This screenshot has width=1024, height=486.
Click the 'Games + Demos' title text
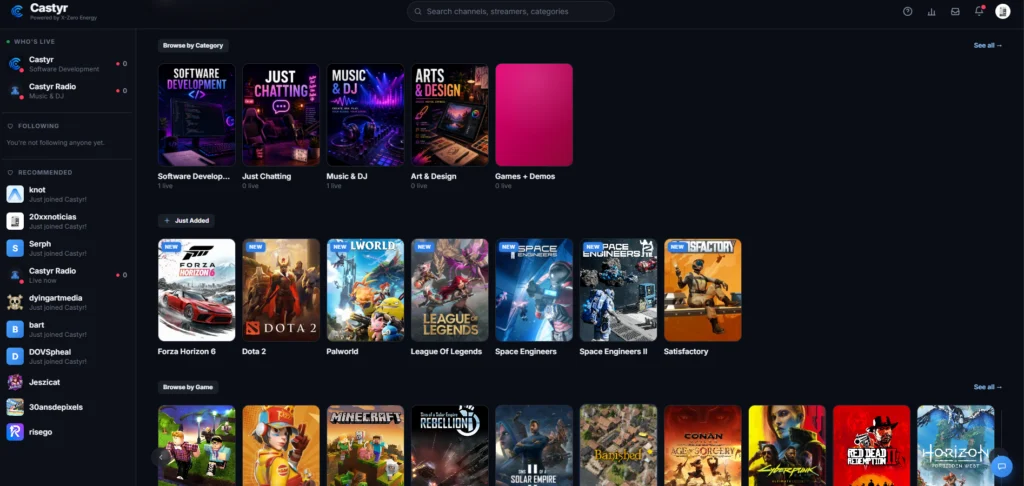pos(525,176)
